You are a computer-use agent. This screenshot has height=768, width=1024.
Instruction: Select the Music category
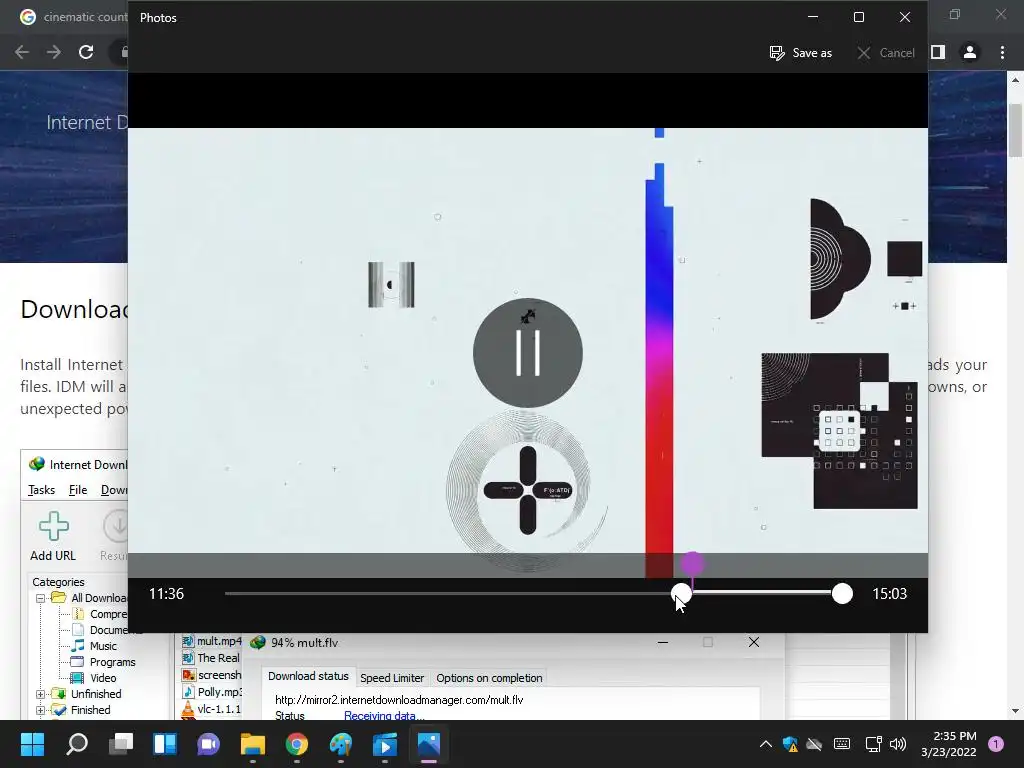[103, 646]
